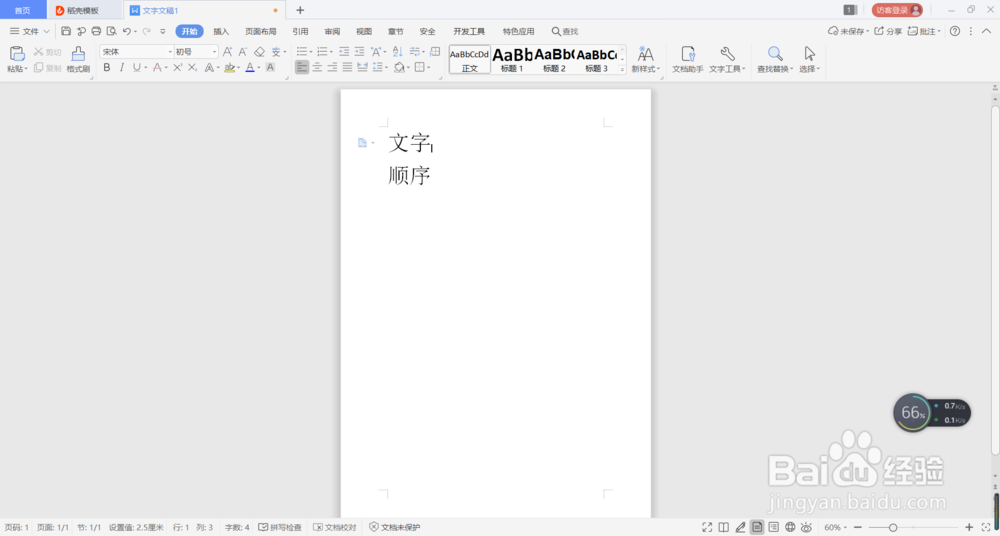Click the 访客登录 login button
The image size is (1000, 536).
pyautogui.click(x=897, y=10)
